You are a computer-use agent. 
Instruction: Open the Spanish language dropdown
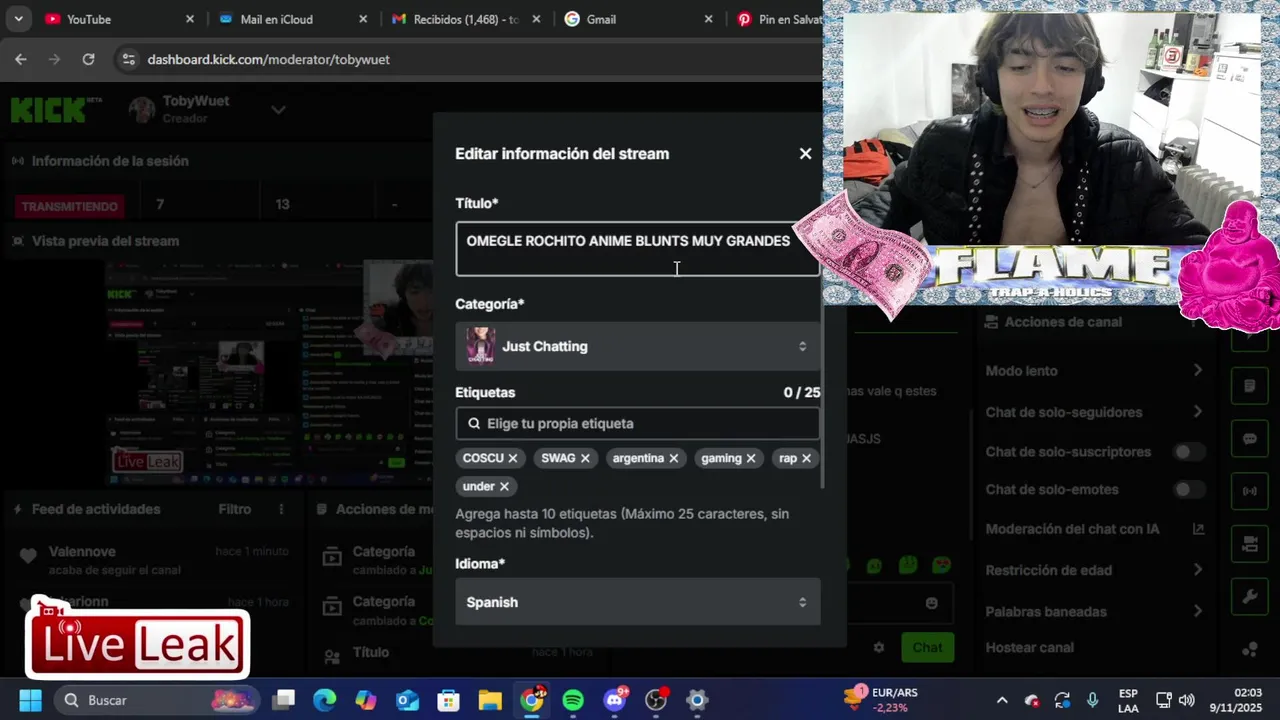[638, 602]
